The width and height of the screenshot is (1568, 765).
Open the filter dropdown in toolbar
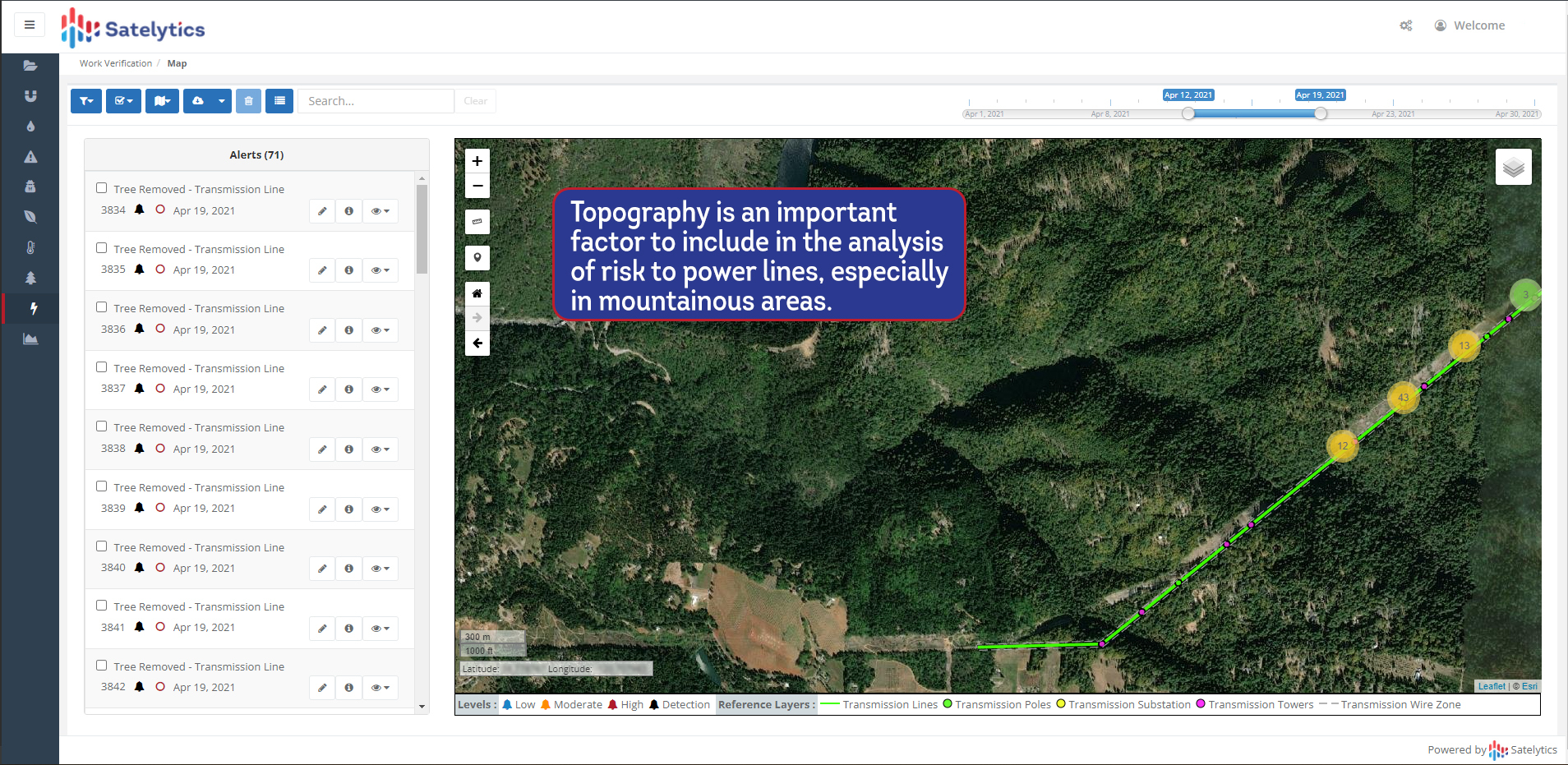click(x=86, y=101)
